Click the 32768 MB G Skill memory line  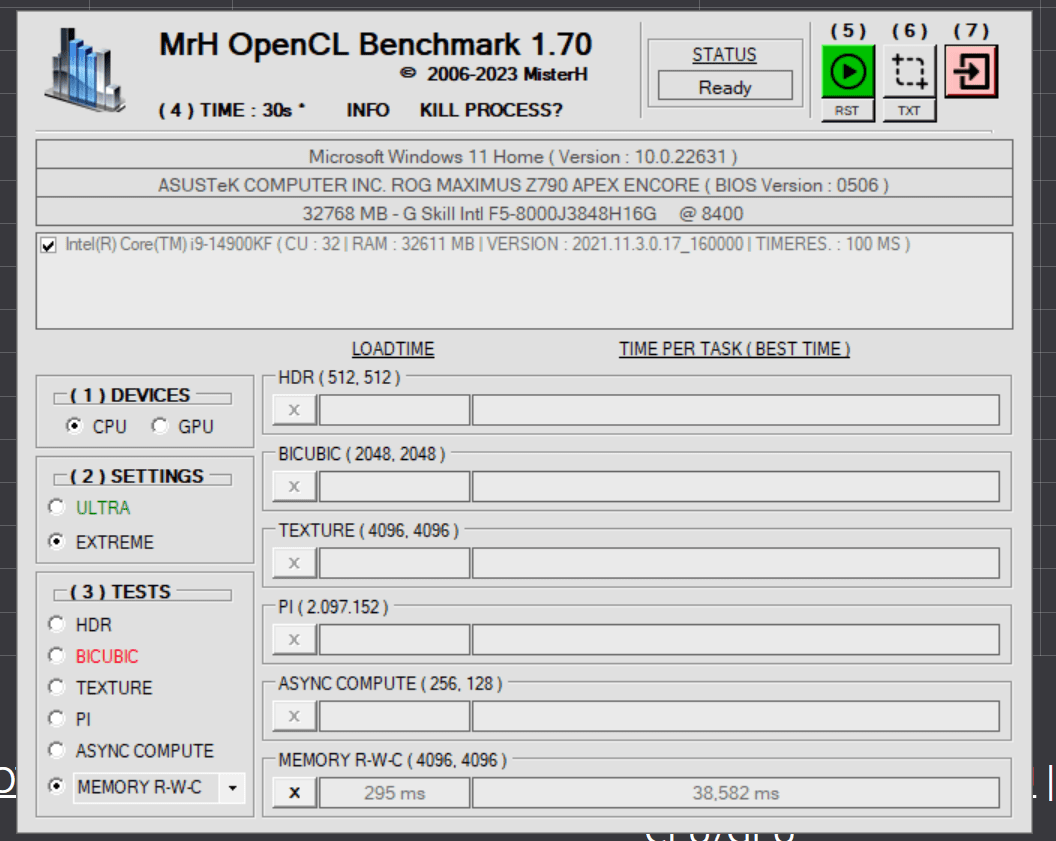pos(524,213)
